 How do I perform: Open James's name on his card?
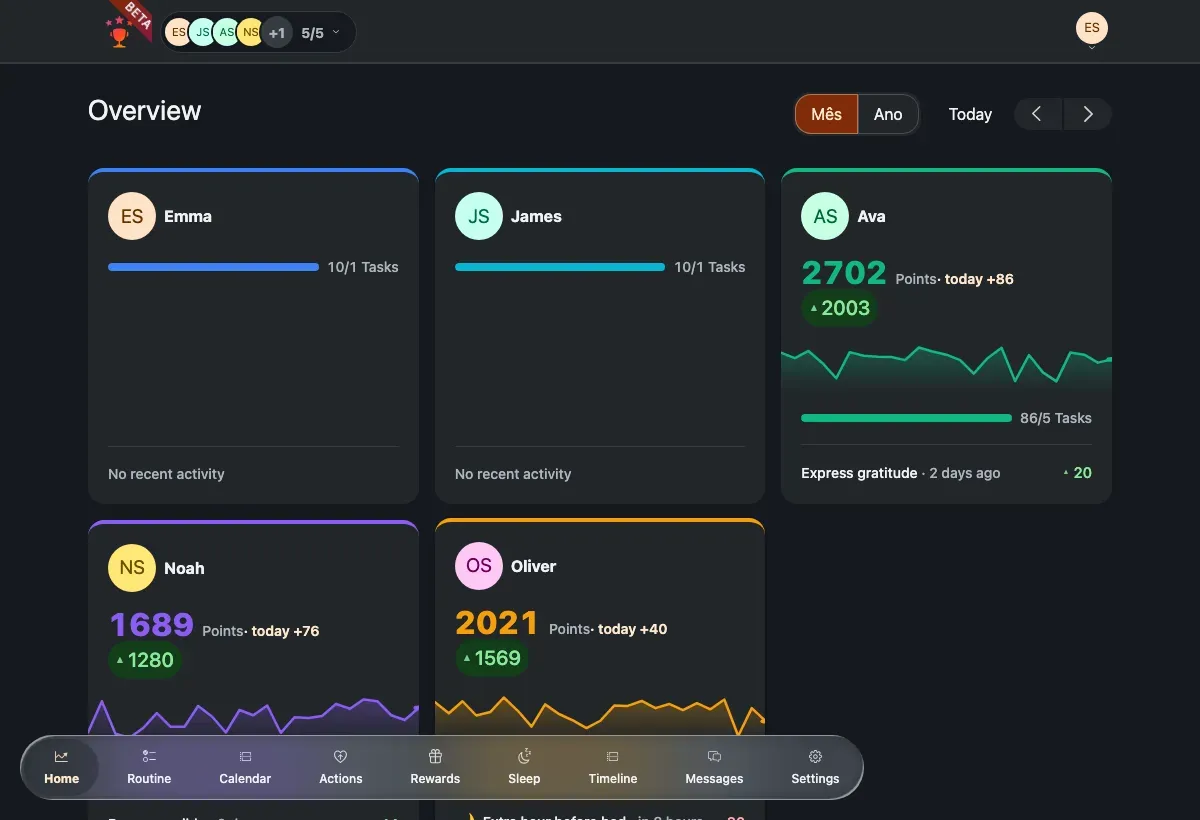tap(536, 216)
